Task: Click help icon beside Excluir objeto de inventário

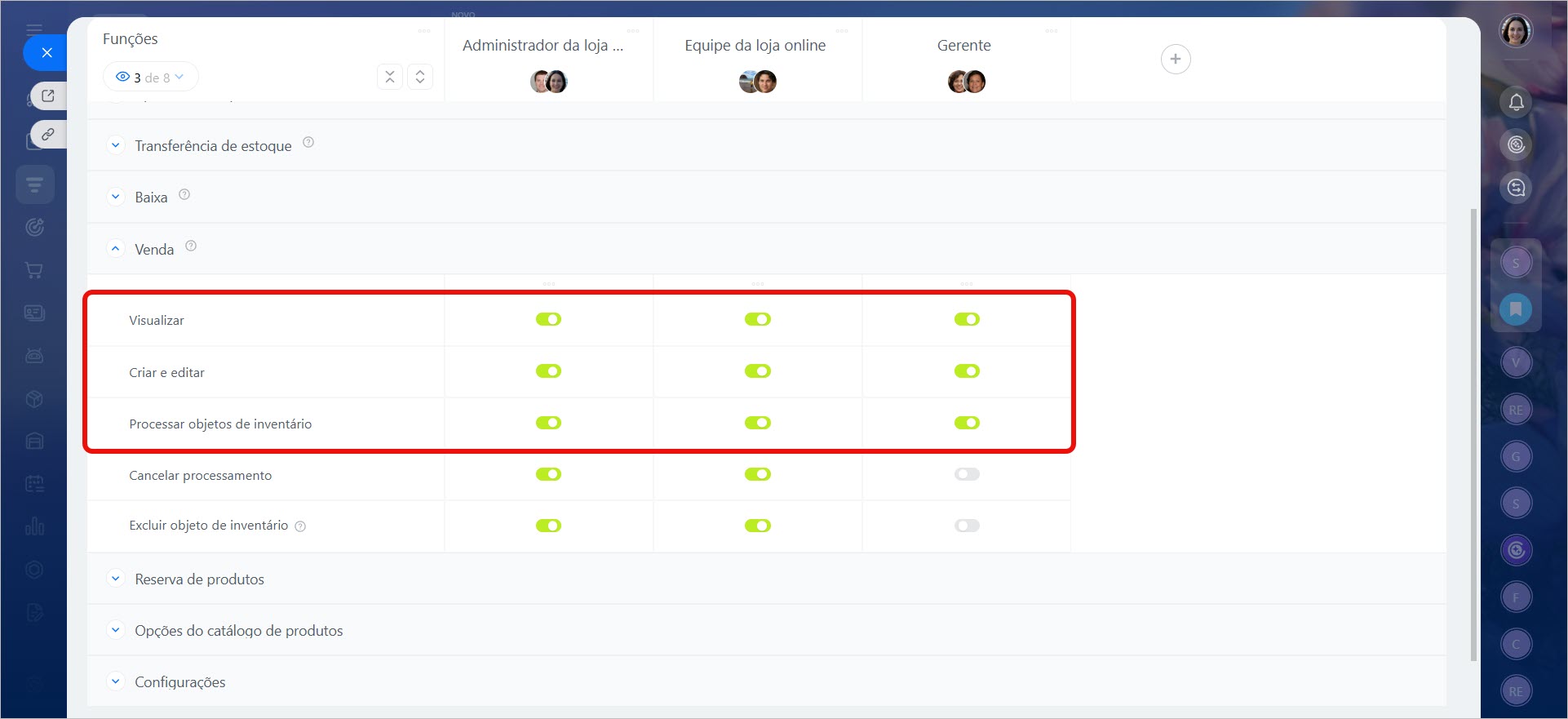Action: click(300, 526)
